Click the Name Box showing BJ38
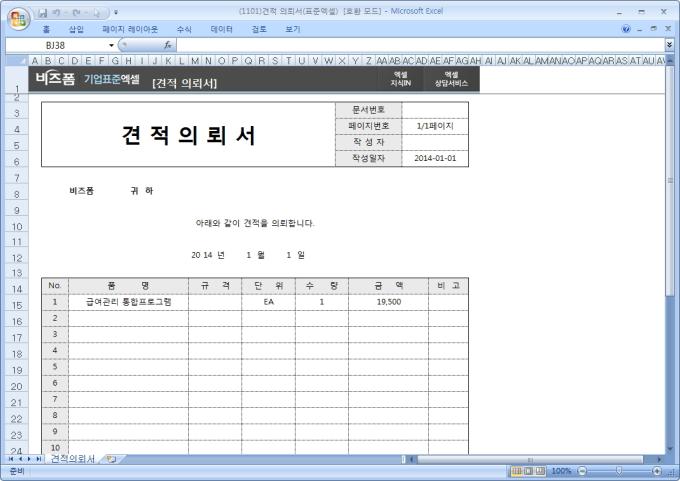Screen dimensions: 680x481 click(x=56, y=45)
